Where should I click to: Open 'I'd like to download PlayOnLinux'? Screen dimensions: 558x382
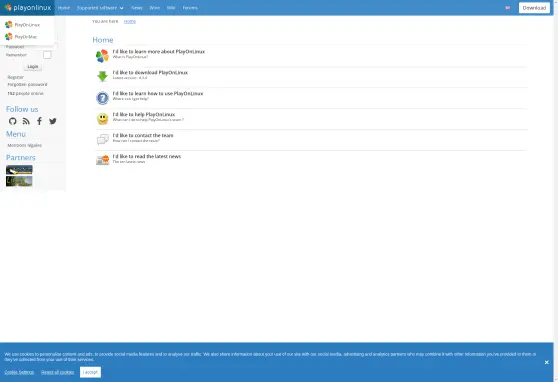coord(150,73)
